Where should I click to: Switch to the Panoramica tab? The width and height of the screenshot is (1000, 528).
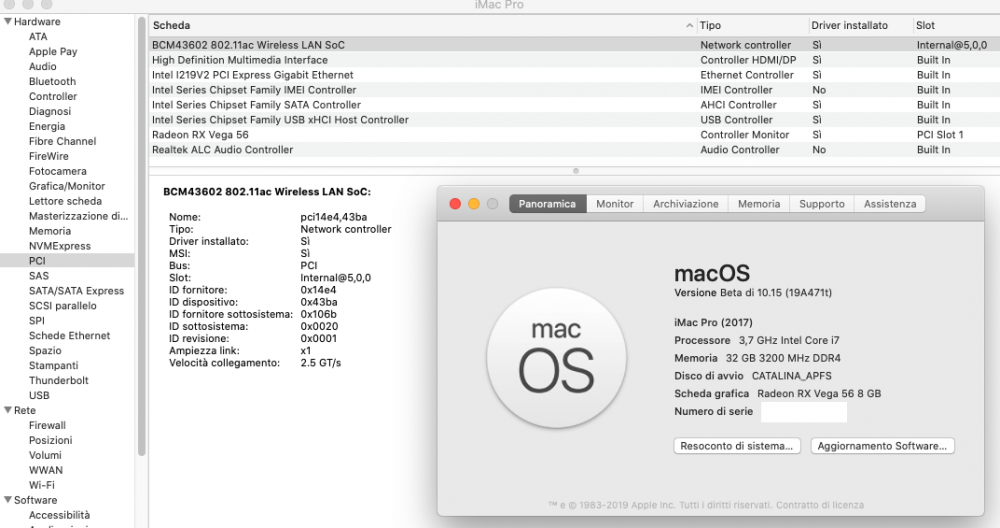coord(547,204)
